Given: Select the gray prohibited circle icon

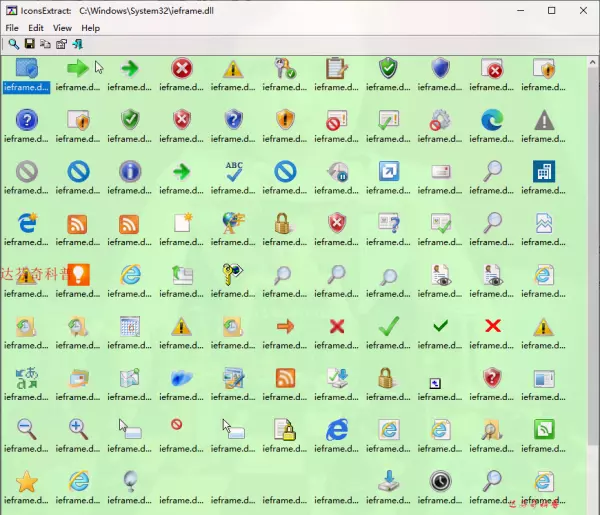Looking at the screenshot, I should (26, 171).
